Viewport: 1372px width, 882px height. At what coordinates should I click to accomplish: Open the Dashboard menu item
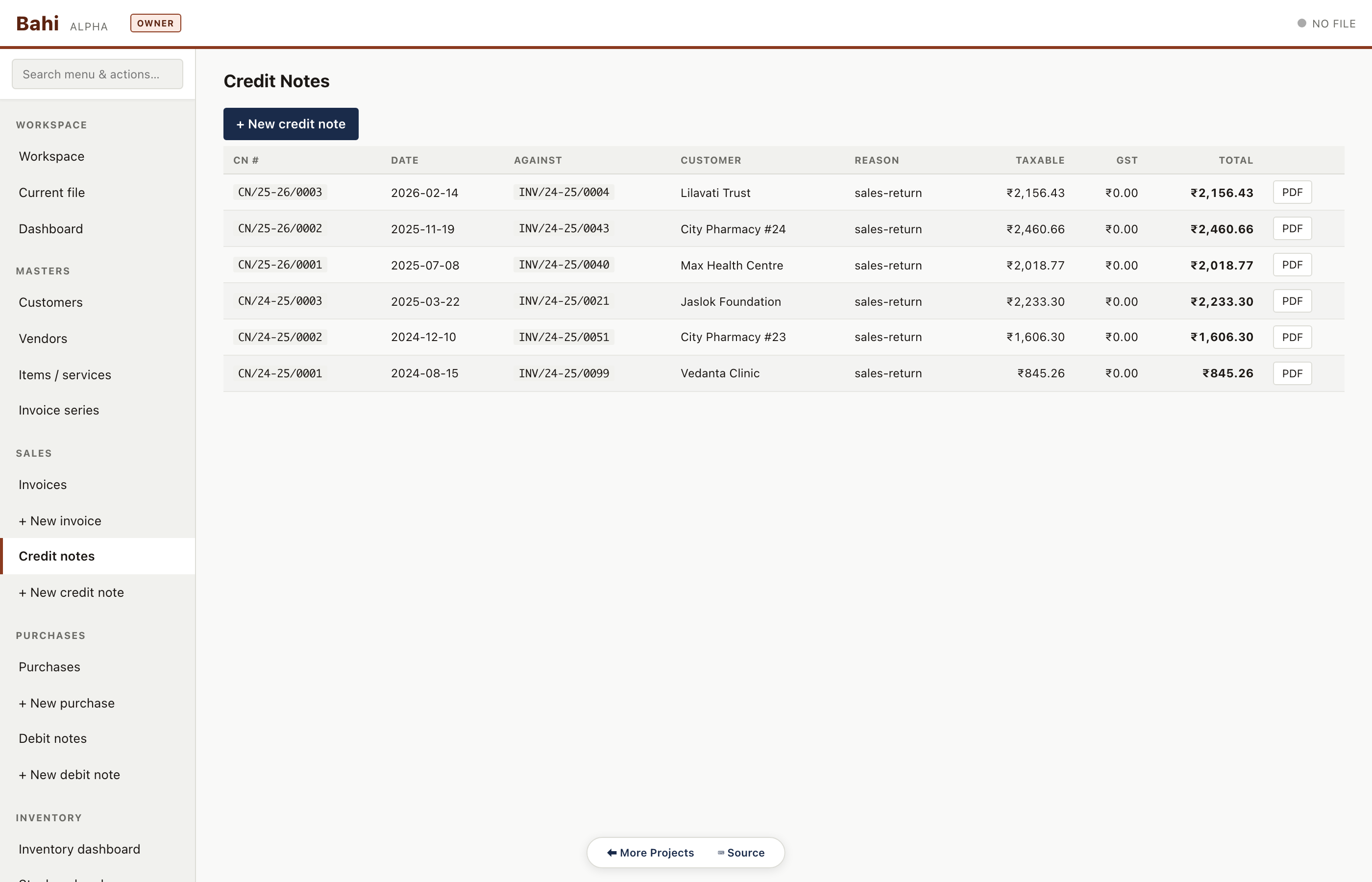[51, 228]
